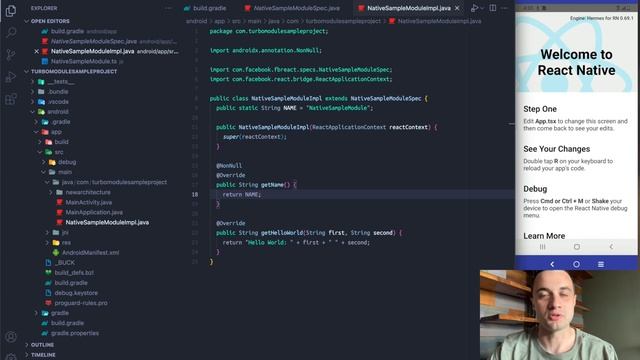Image resolution: width=640 pixels, height=360 pixels.
Task: Expand the Outline section
Action: coord(42,345)
